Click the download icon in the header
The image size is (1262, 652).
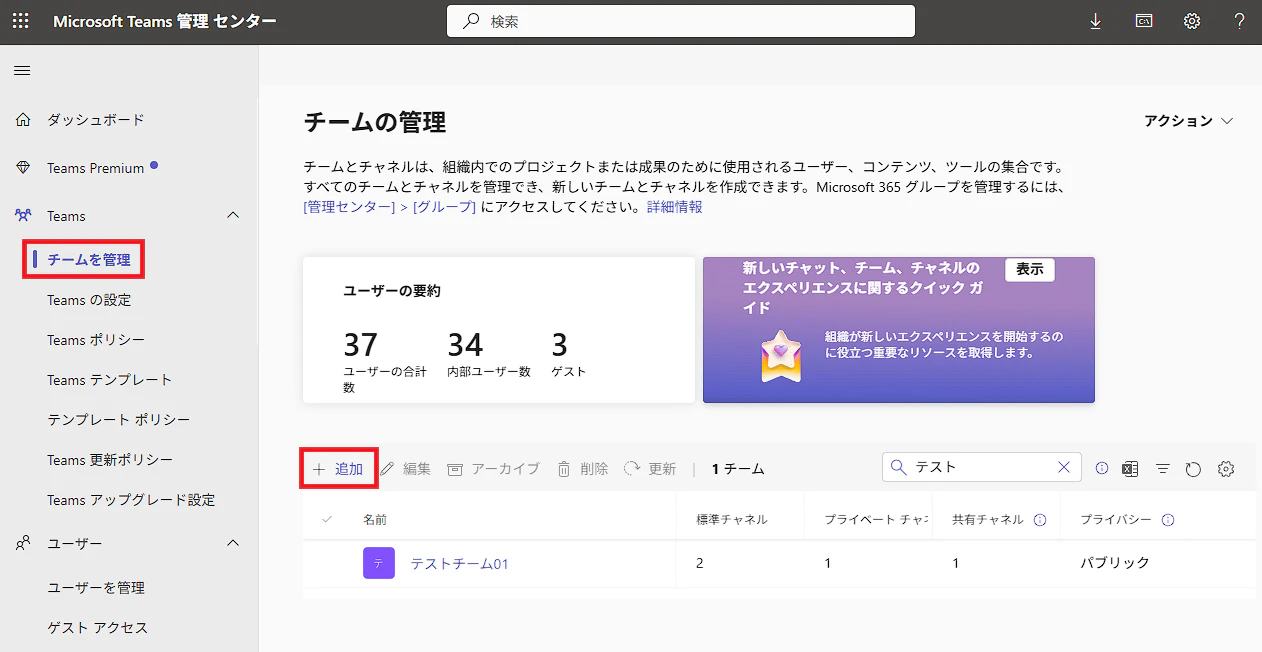(x=1095, y=21)
